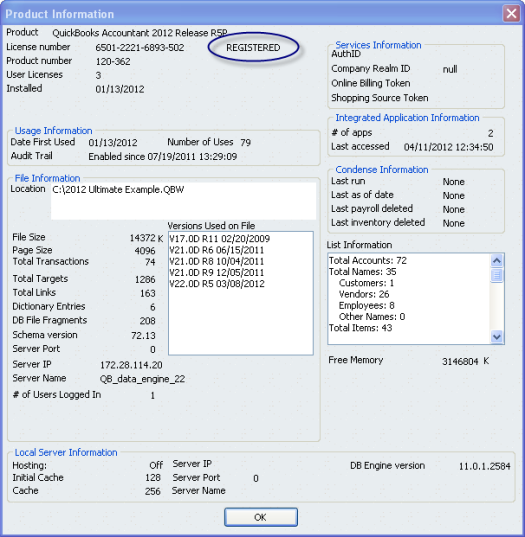The width and height of the screenshot is (525, 537).
Task: Select version V21.0D R8 10/04/2011
Action: tap(217, 261)
